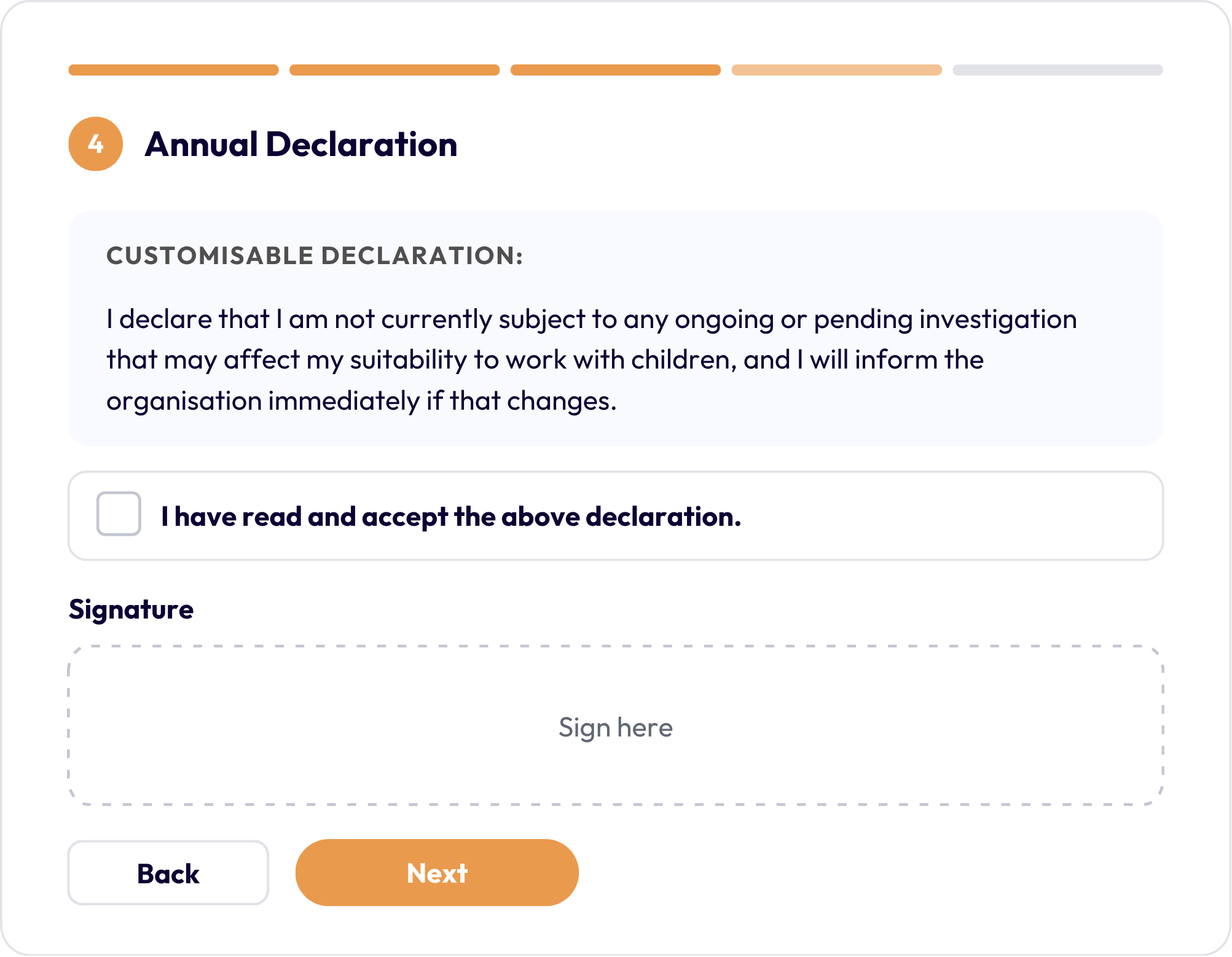
Task: Go back with the Back button
Action: coord(168,873)
